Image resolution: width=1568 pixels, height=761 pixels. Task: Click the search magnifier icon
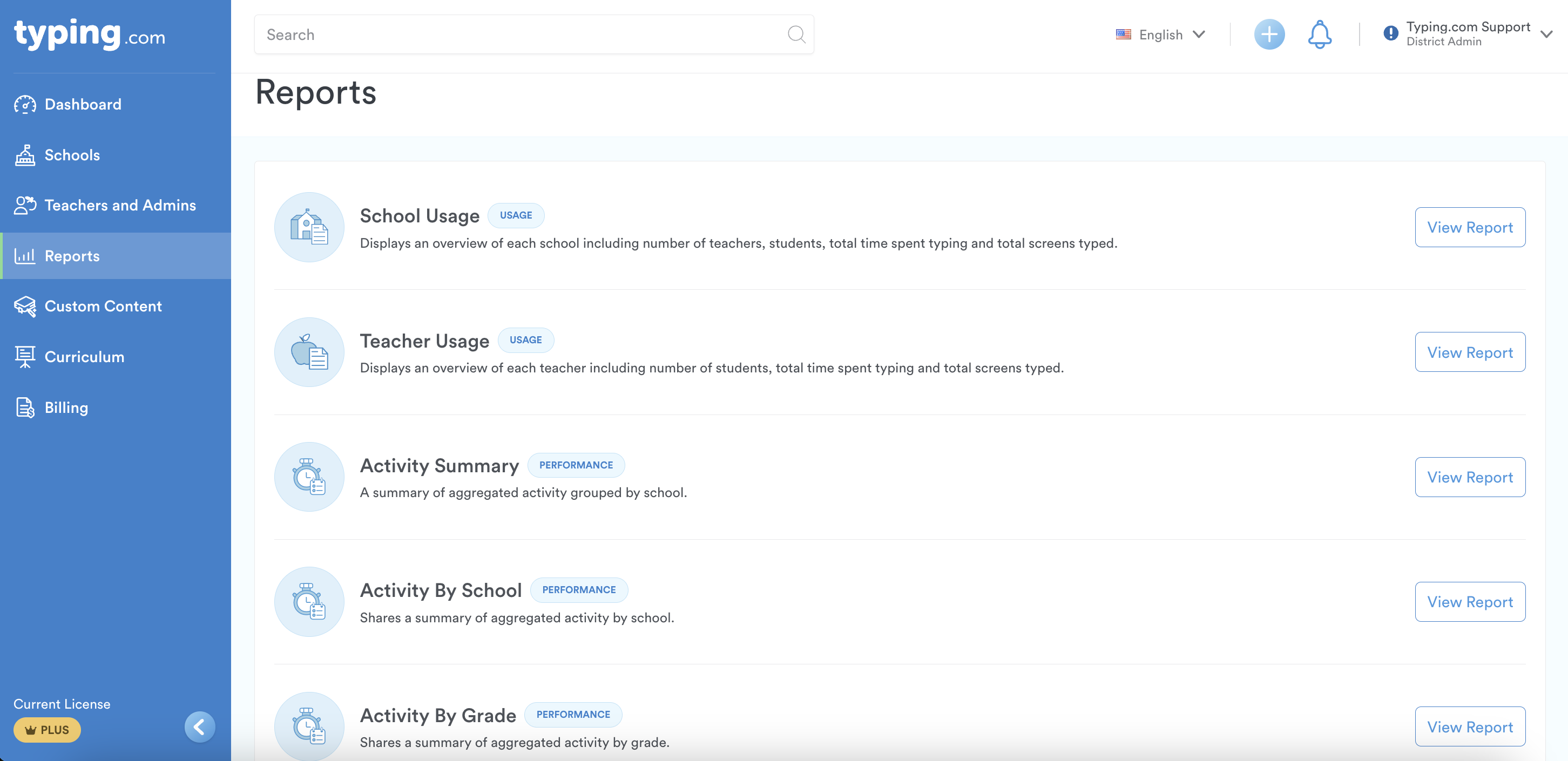[796, 35]
